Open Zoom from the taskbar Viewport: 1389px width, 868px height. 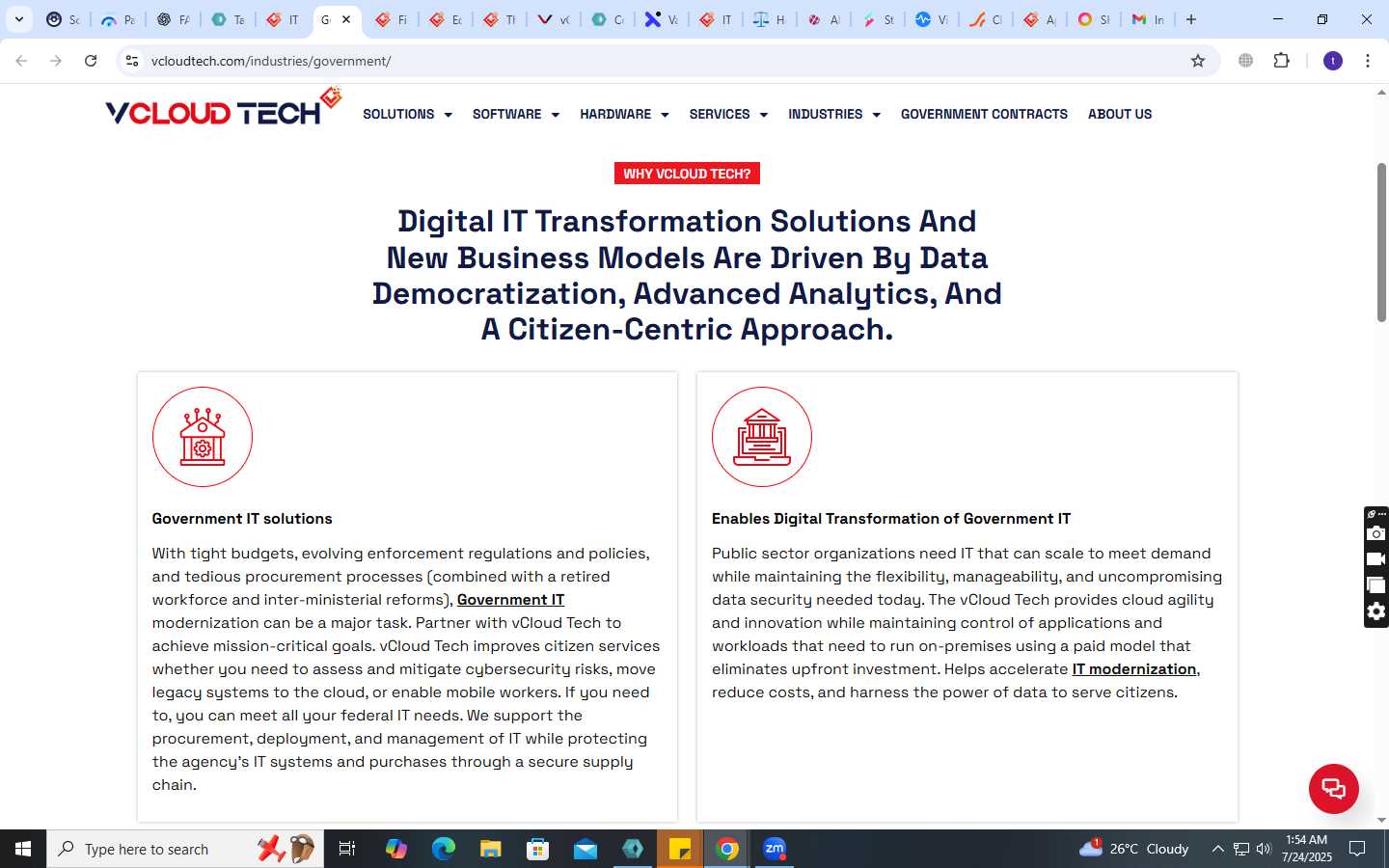coord(775,849)
